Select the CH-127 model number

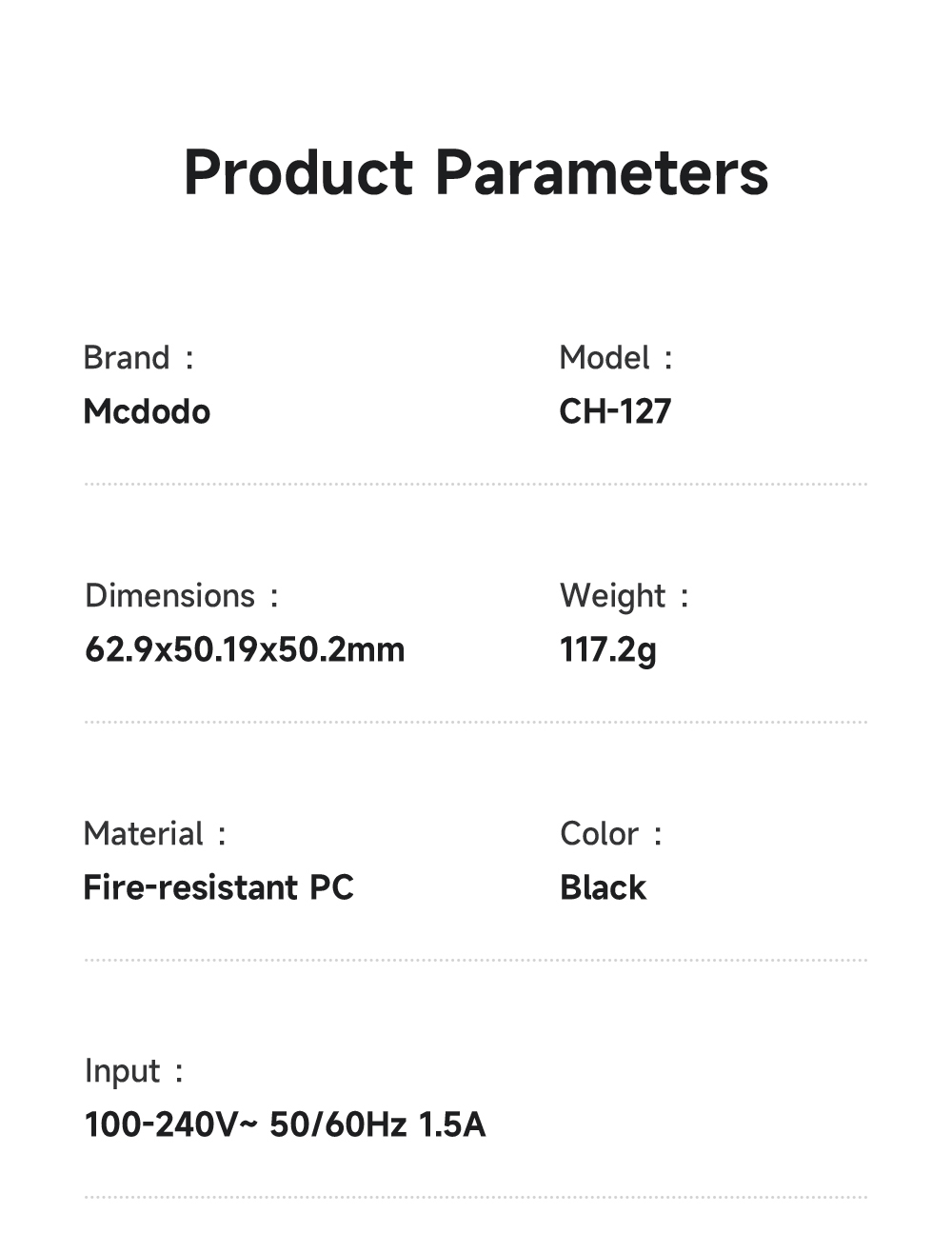615,411
